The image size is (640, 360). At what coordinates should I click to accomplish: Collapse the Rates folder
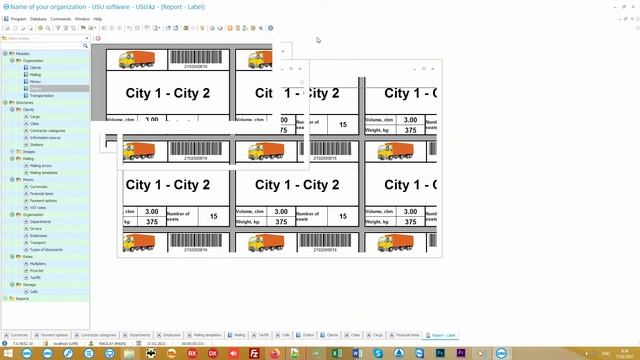(x=12, y=256)
